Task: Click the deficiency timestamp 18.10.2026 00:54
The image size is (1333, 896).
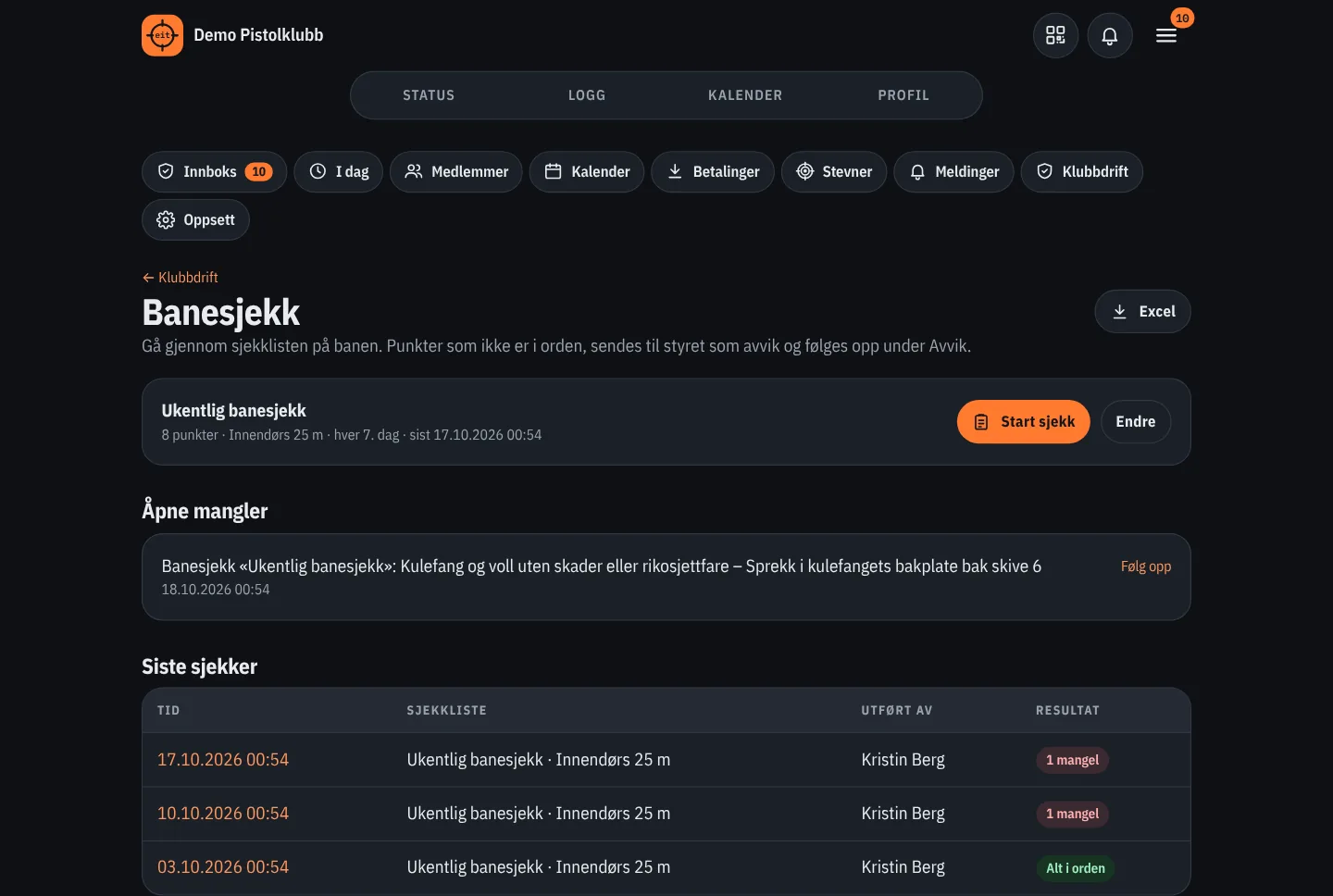Action: click(216, 590)
